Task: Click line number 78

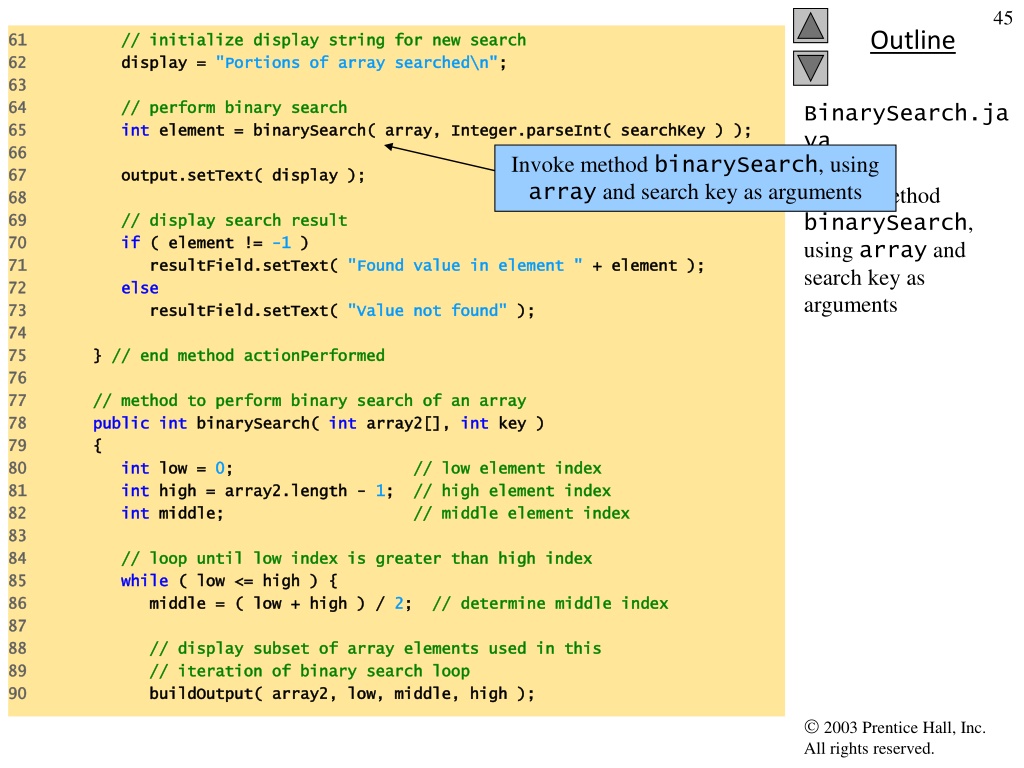Action: (x=18, y=424)
